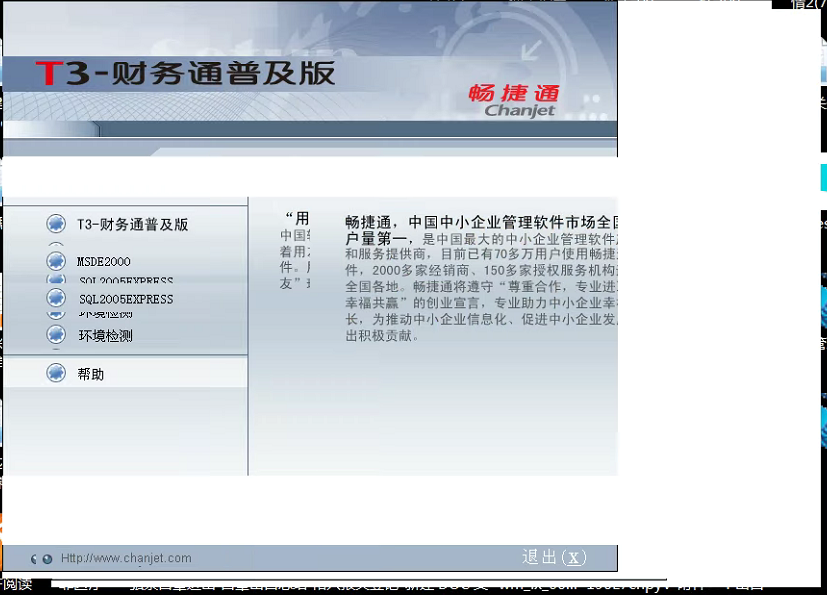This screenshot has height=595, width=827.
Task: Open the 帮助 help entry
Action: (90, 375)
